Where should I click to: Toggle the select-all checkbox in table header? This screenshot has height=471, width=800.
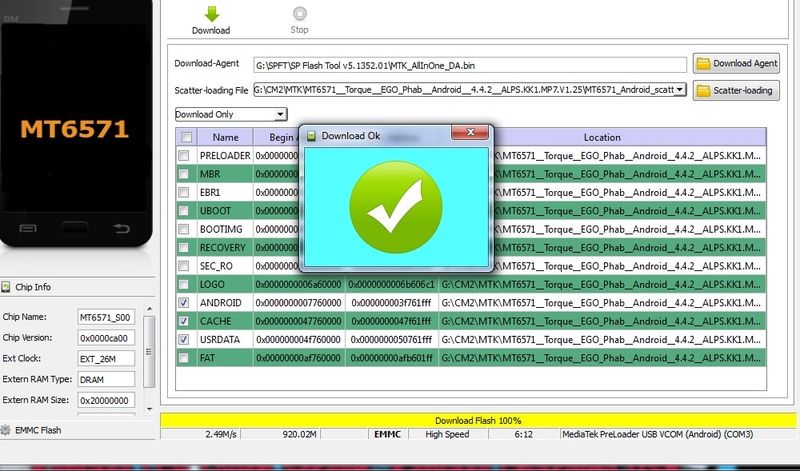tap(186, 137)
